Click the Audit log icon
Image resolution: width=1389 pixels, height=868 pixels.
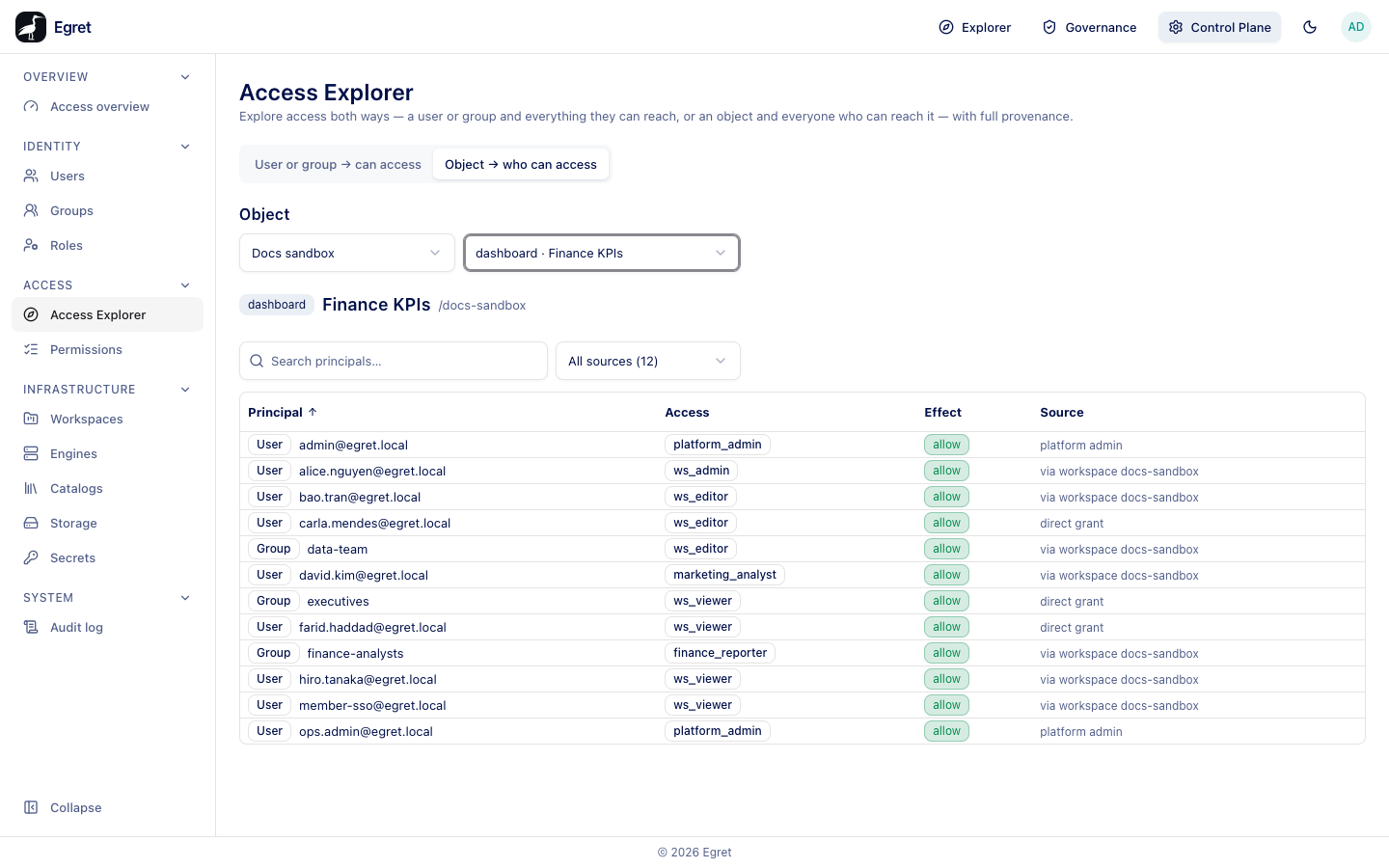(31, 628)
